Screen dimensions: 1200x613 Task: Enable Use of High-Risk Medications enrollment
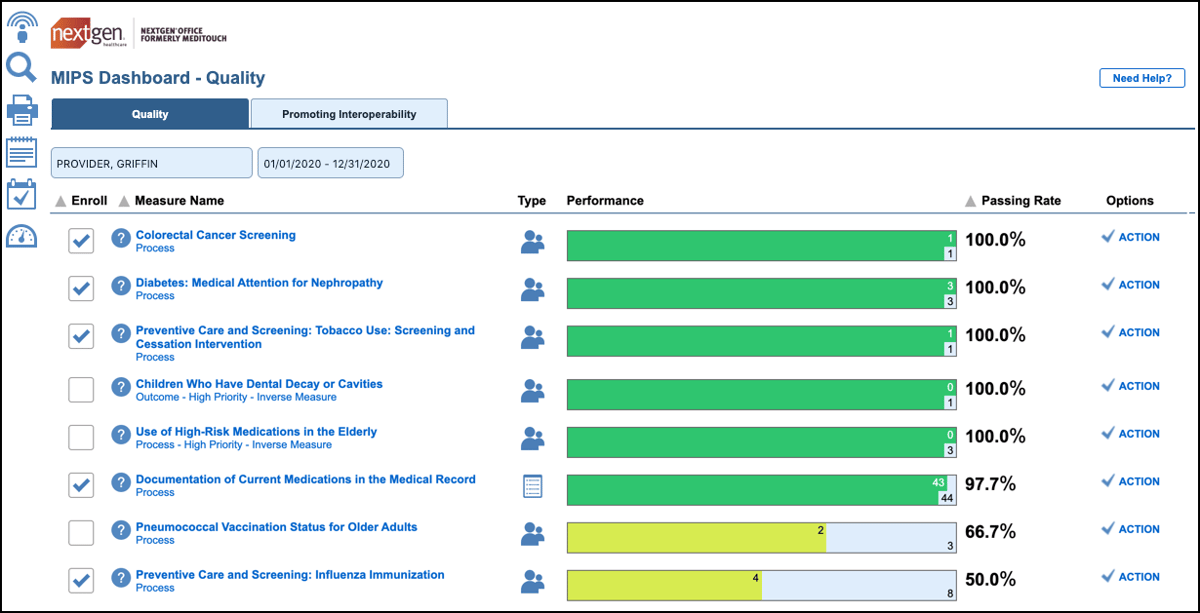81,437
